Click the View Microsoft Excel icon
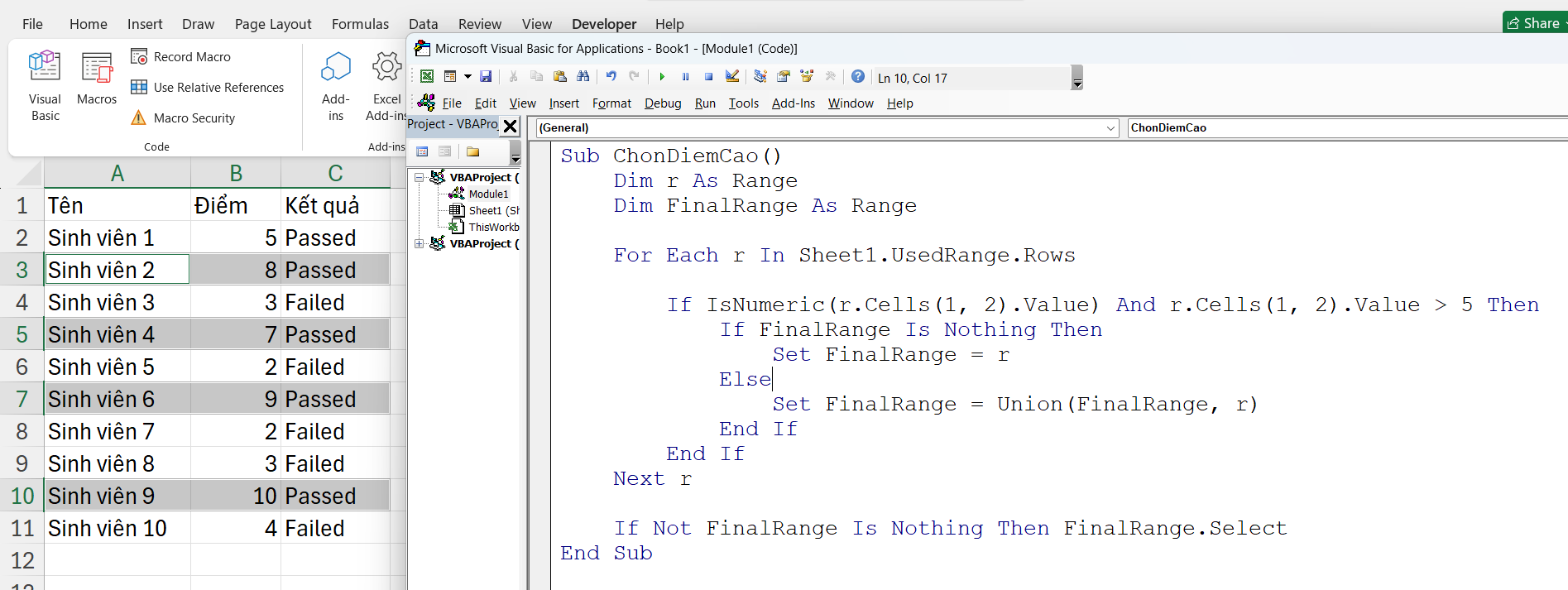This screenshot has width=1568, height=590. [x=427, y=77]
